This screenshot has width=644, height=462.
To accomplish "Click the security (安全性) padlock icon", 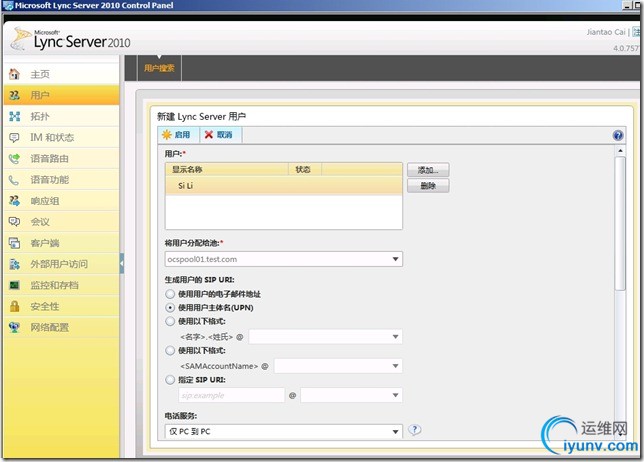I will (x=14, y=306).
